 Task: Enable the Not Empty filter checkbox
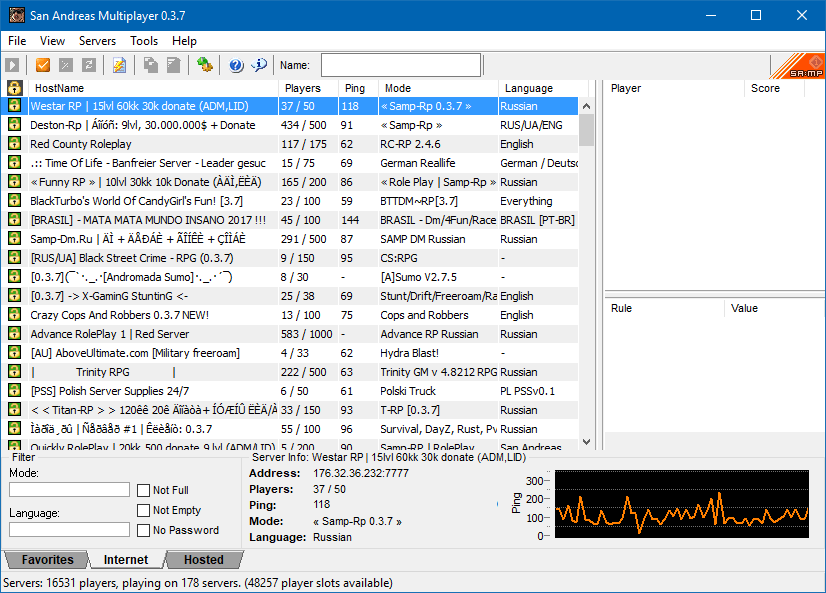pyautogui.click(x=143, y=510)
